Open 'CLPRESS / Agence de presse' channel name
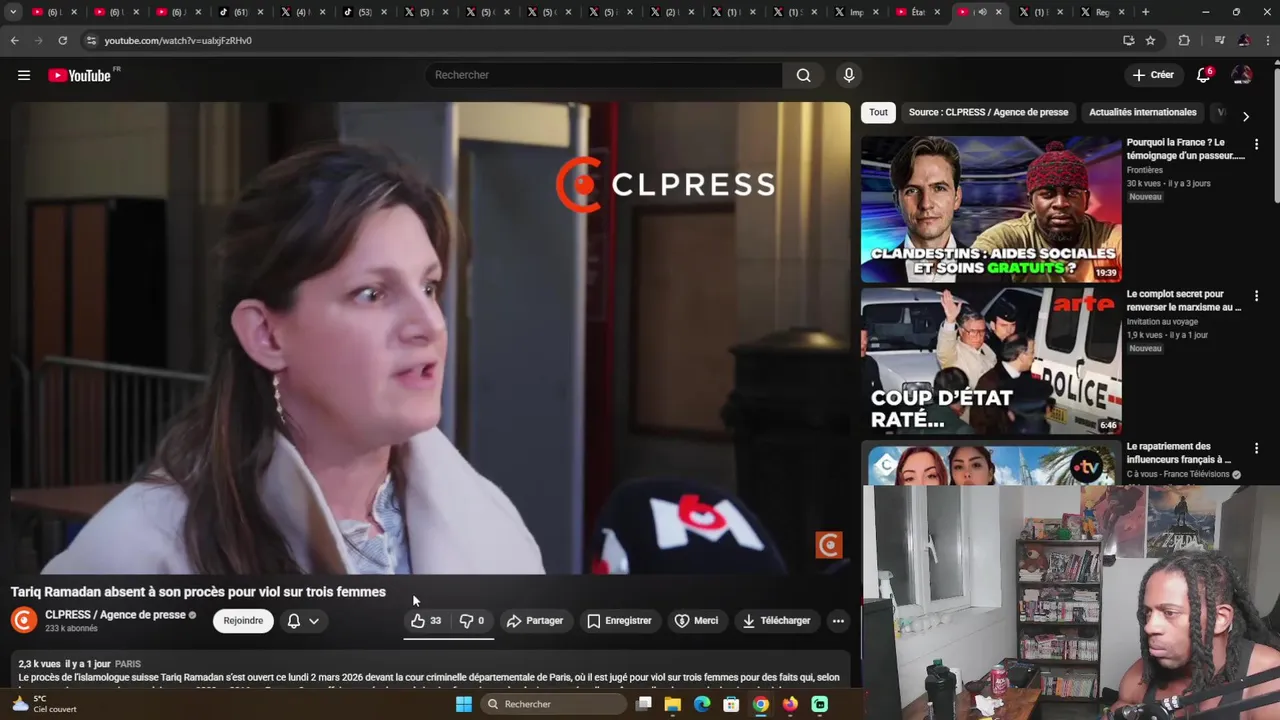Screen dimensions: 1280x720 click(x=115, y=615)
